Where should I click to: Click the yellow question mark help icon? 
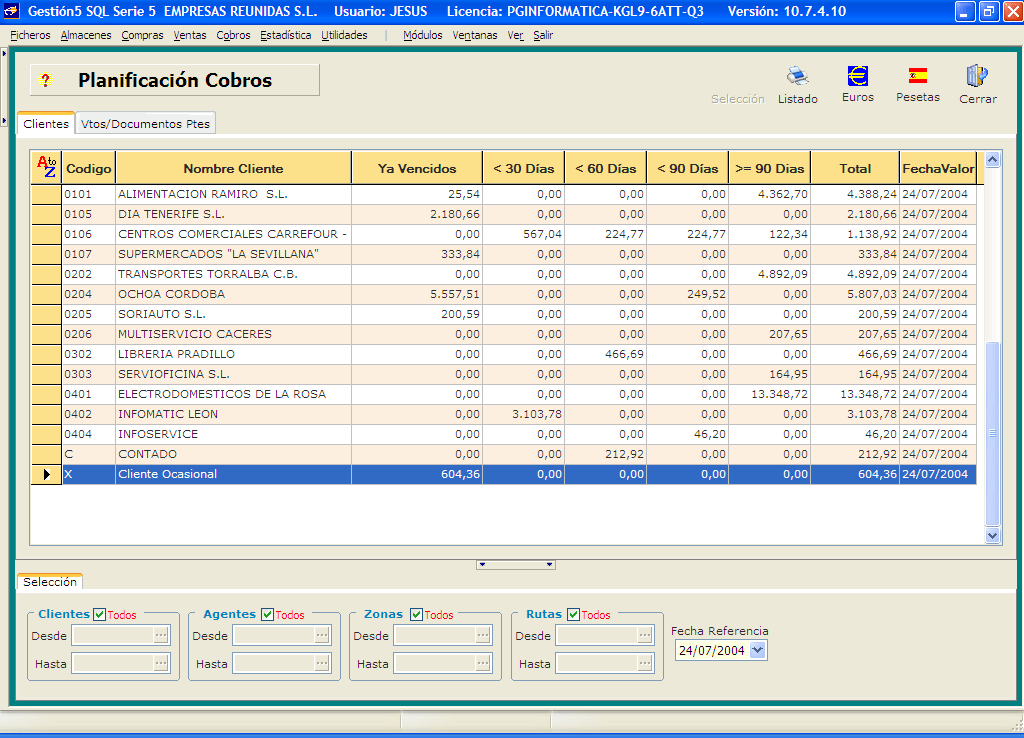pos(45,80)
